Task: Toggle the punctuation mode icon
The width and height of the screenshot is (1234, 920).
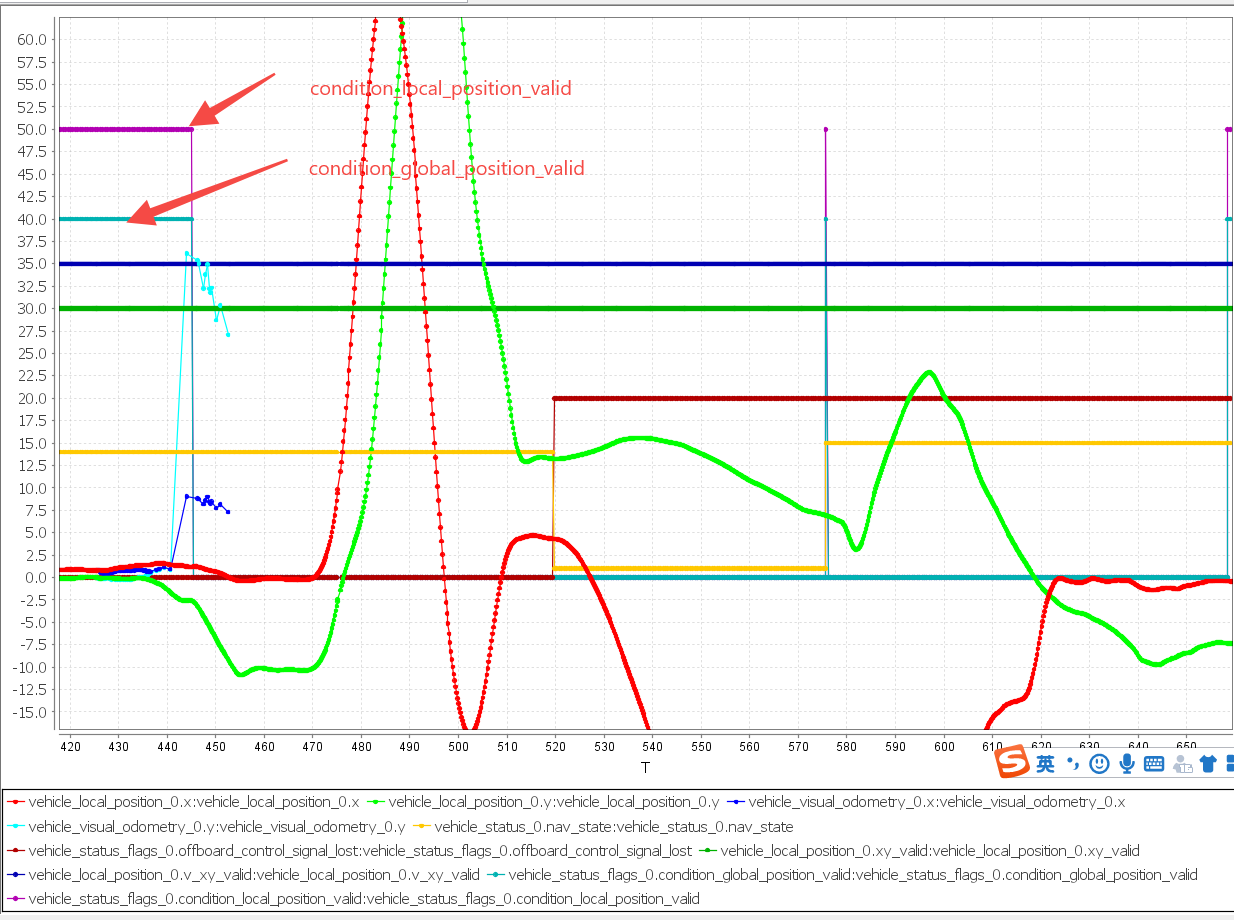Action: point(1073,763)
